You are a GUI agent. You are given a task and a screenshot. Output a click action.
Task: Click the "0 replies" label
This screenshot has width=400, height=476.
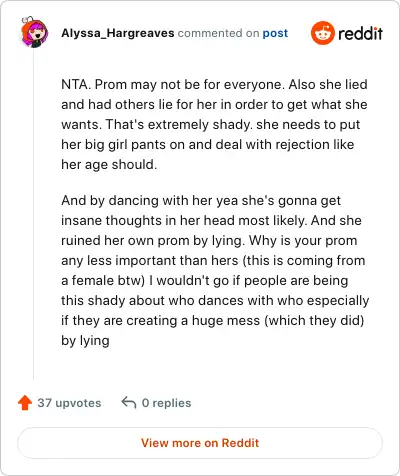(x=166, y=403)
